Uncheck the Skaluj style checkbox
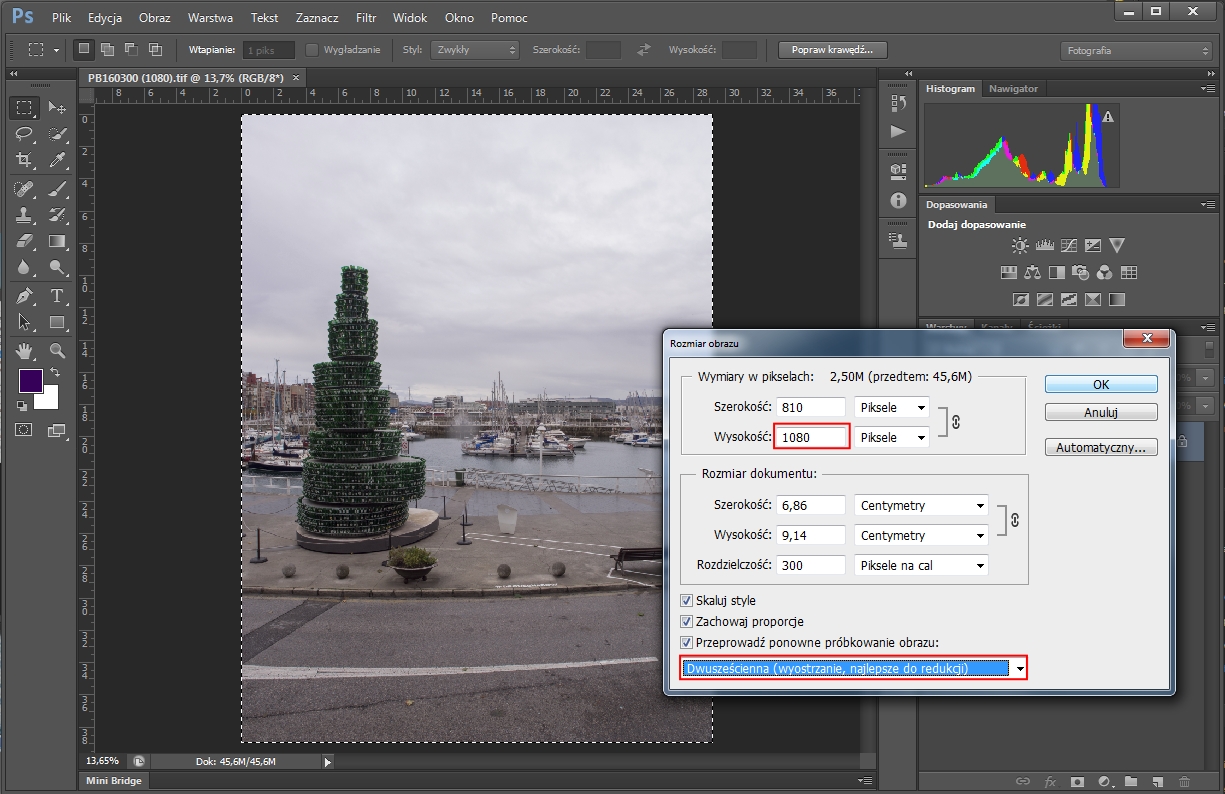The height and width of the screenshot is (794, 1225). (x=686, y=601)
